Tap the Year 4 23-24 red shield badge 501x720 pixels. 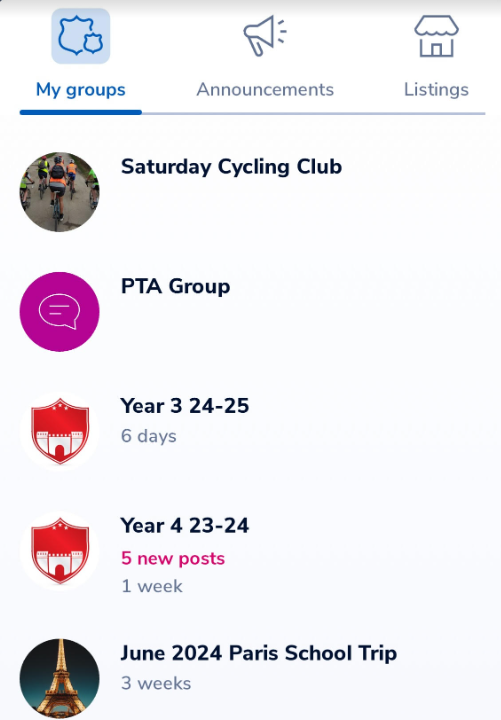[x=59, y=551]
